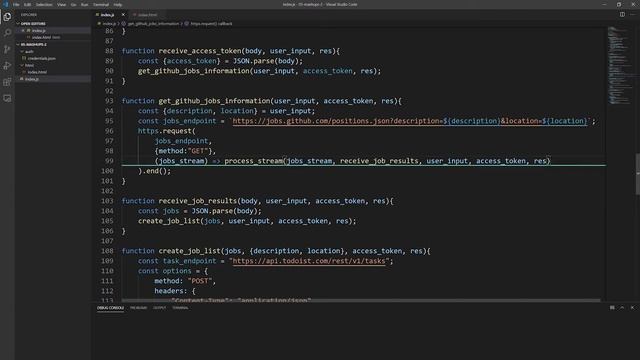This screenshot has height=360, width=640.
Task: Open the Run menu
Action: [x=84, y=4]
